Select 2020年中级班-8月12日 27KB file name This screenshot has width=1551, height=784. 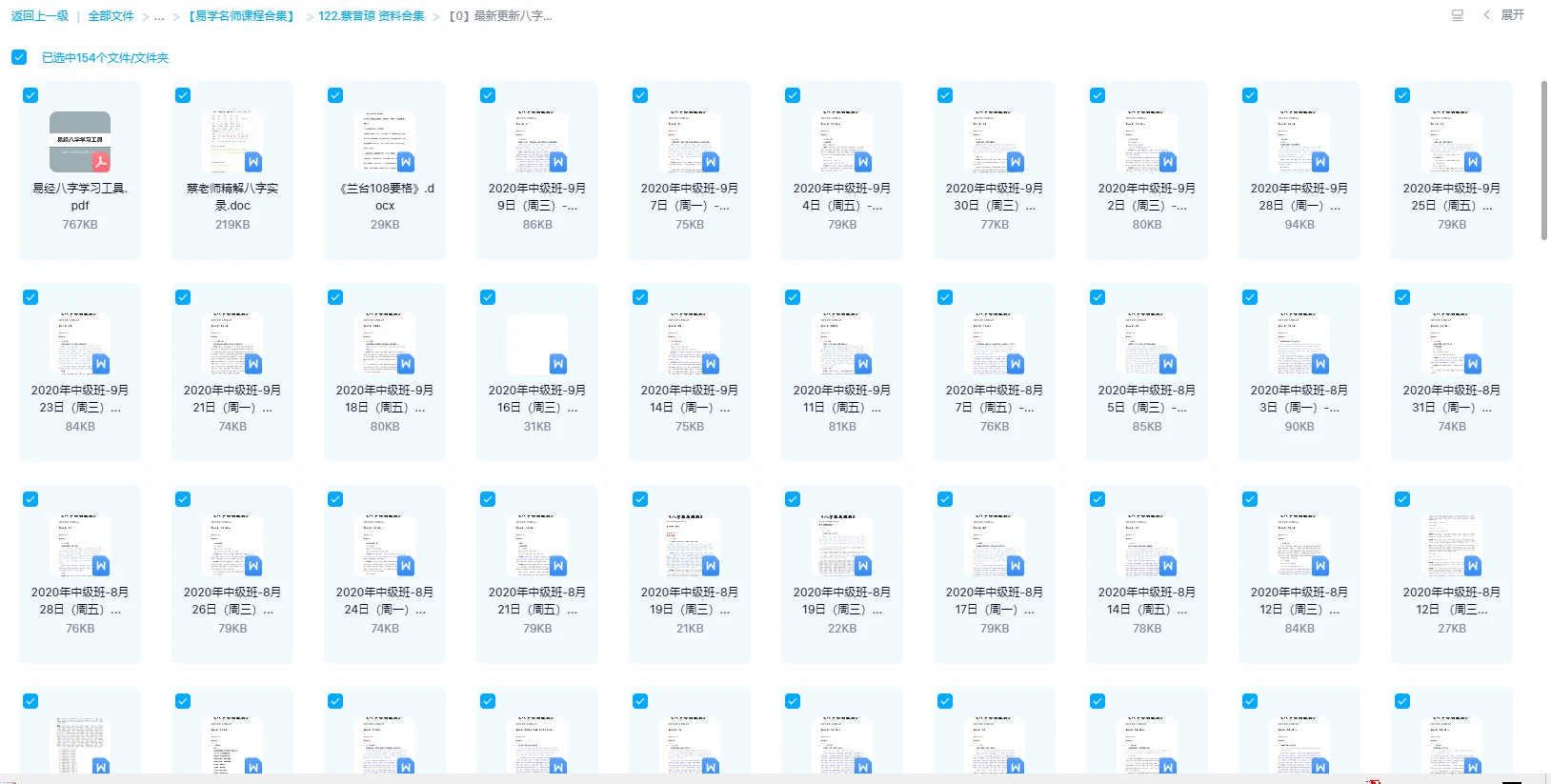tap(1452, 601)
